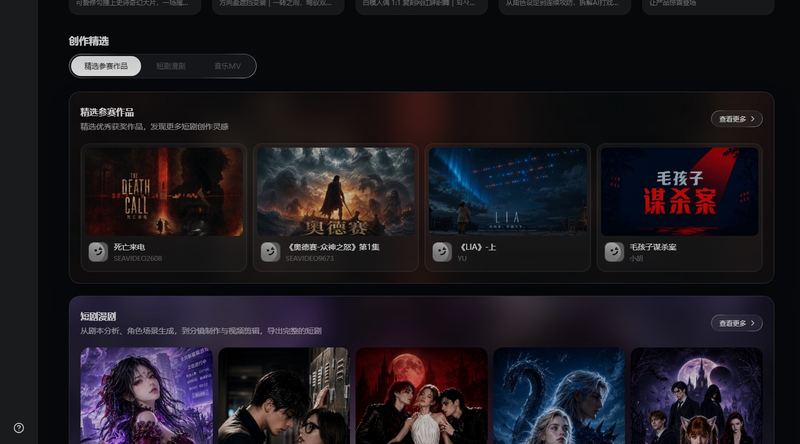Click the title 《奥德赛-众神之怒》第1集
The height and width of the screenshot is (444, 800).
click(332, 247)
